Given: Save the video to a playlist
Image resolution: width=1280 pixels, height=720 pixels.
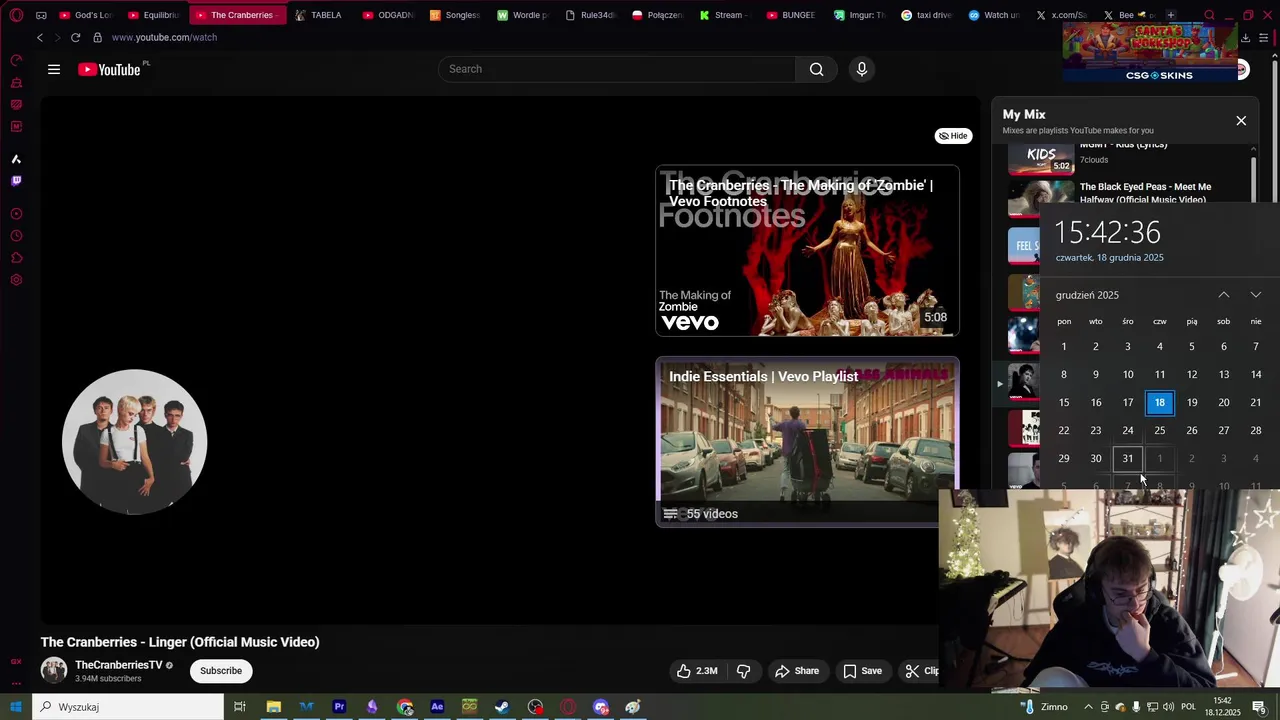Looking at the screenshot, I should (862, 671).
